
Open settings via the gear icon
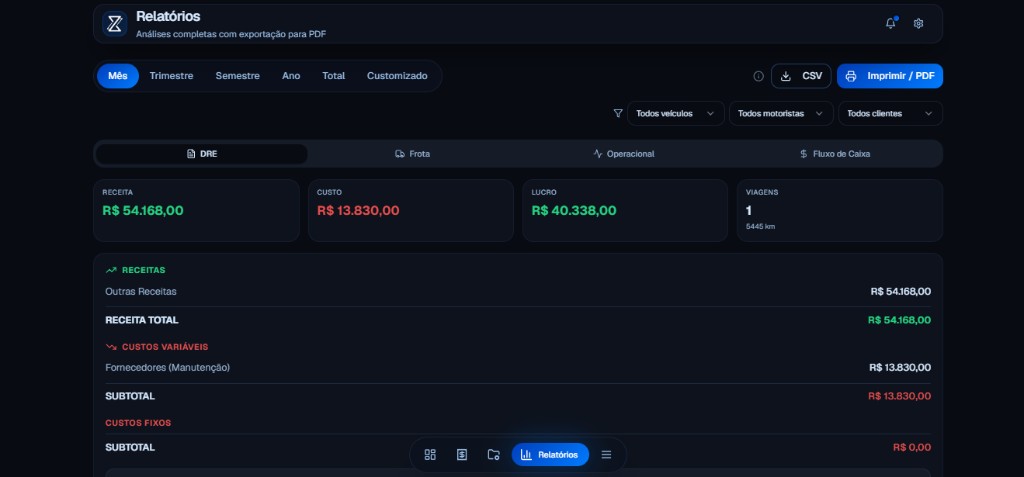pos(918,24)
